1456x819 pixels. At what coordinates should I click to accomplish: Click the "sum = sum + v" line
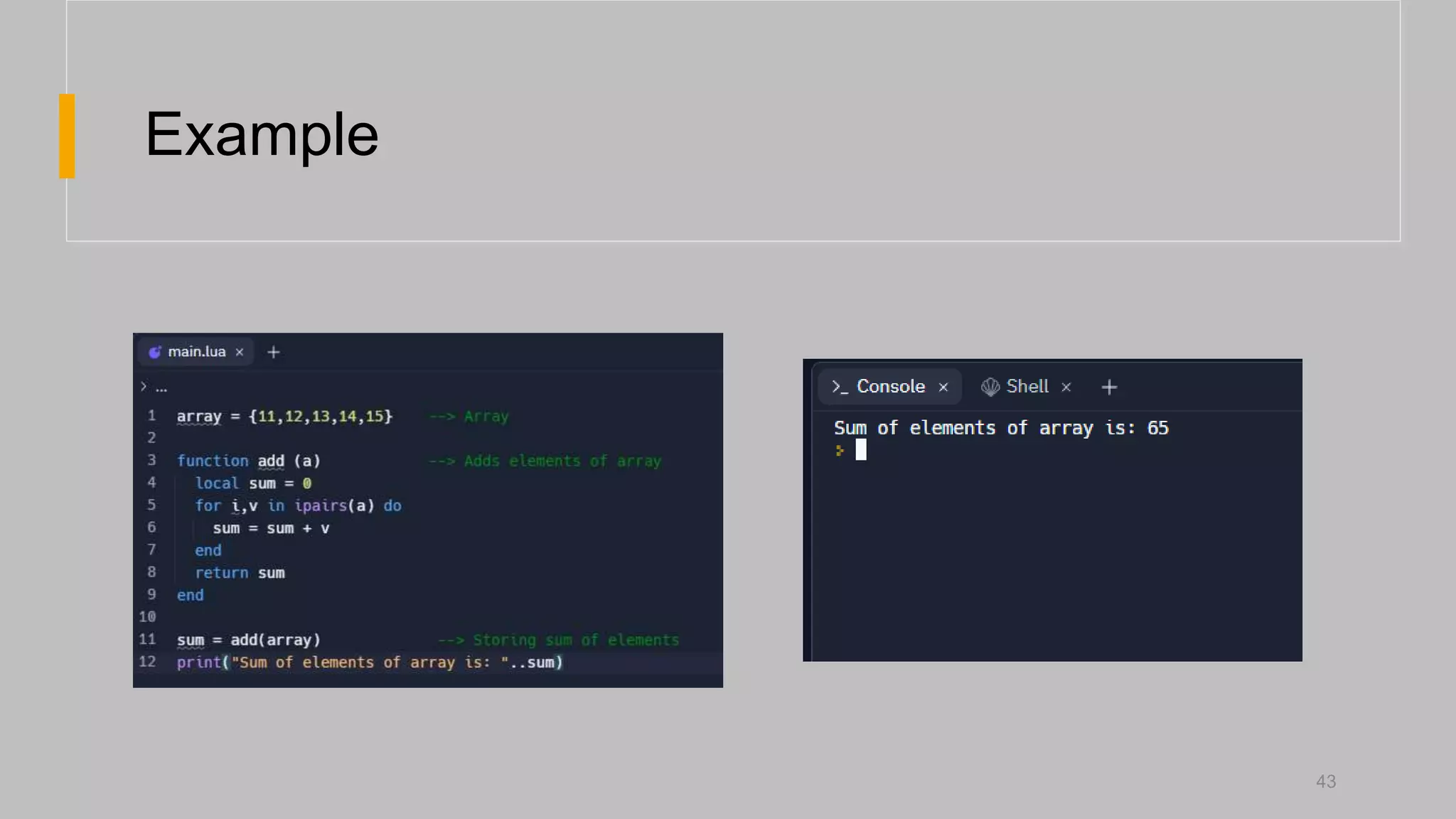pyautogui.click(x=271, y=528)
